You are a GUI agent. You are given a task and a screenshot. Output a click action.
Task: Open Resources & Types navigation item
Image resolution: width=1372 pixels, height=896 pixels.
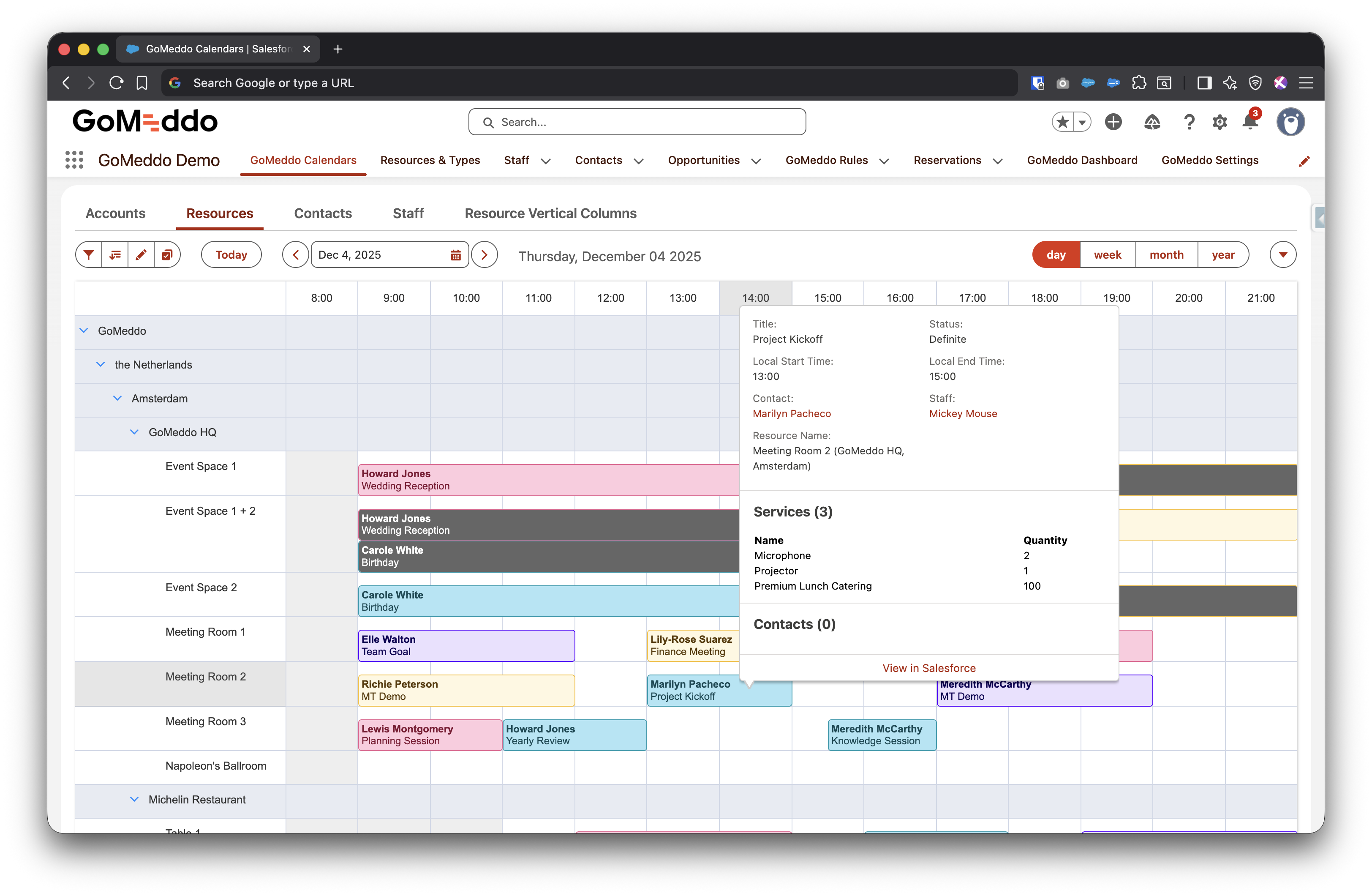tap(430, 160)
